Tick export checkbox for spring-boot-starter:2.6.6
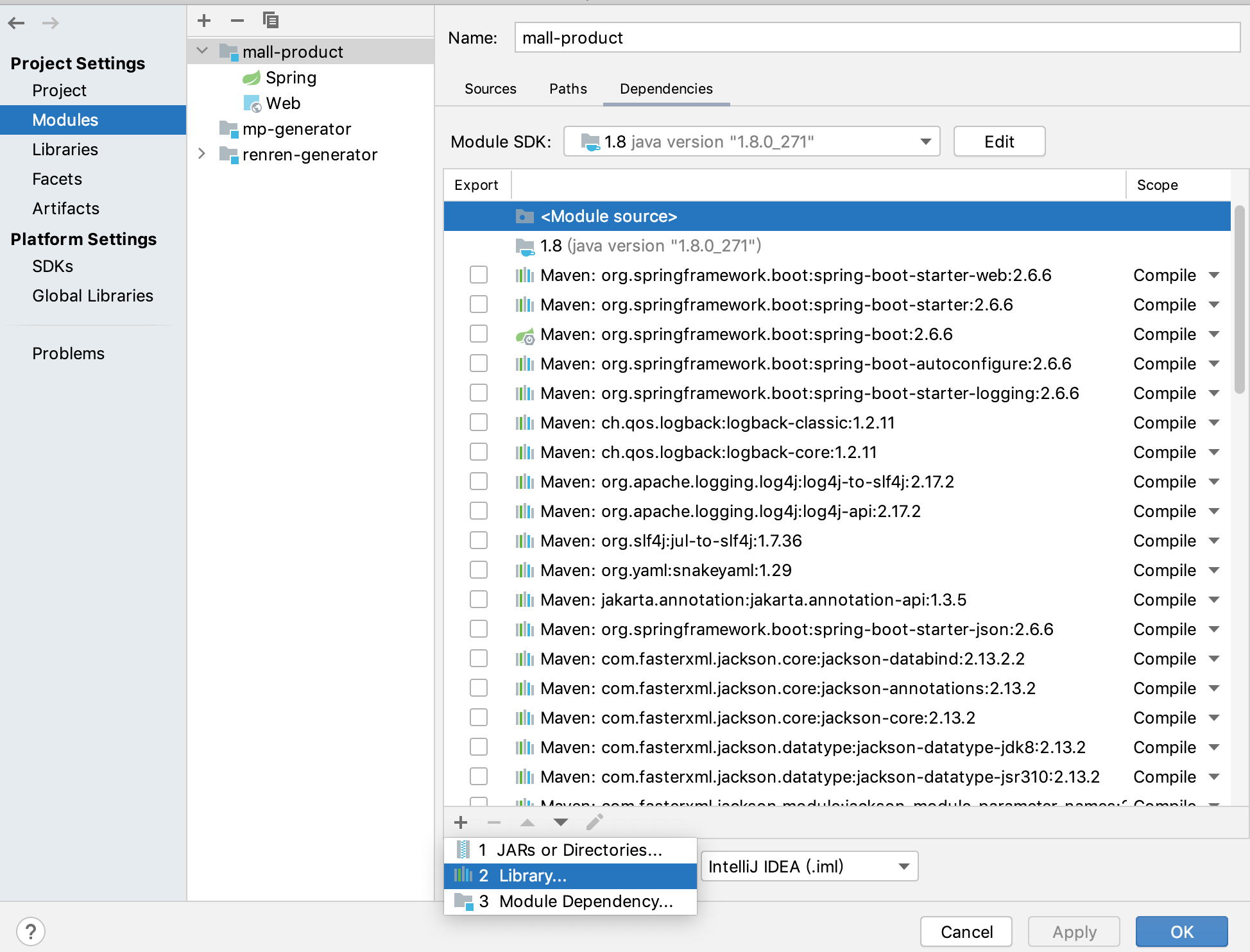The height and width of the screenshot is (952, 1250). coord(479,304)
